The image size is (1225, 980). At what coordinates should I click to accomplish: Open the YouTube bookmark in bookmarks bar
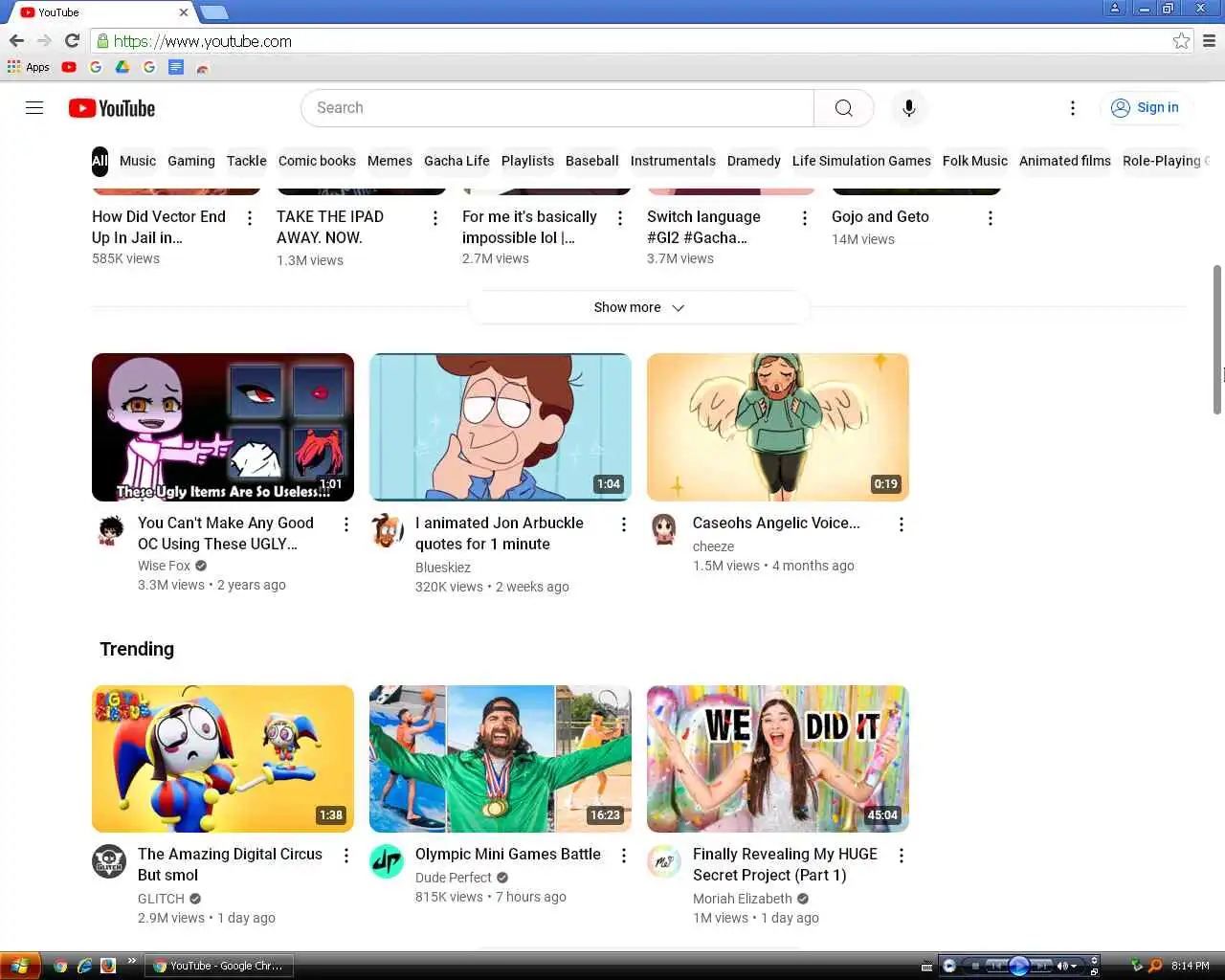pyautogui.click(x=69, y=67)
